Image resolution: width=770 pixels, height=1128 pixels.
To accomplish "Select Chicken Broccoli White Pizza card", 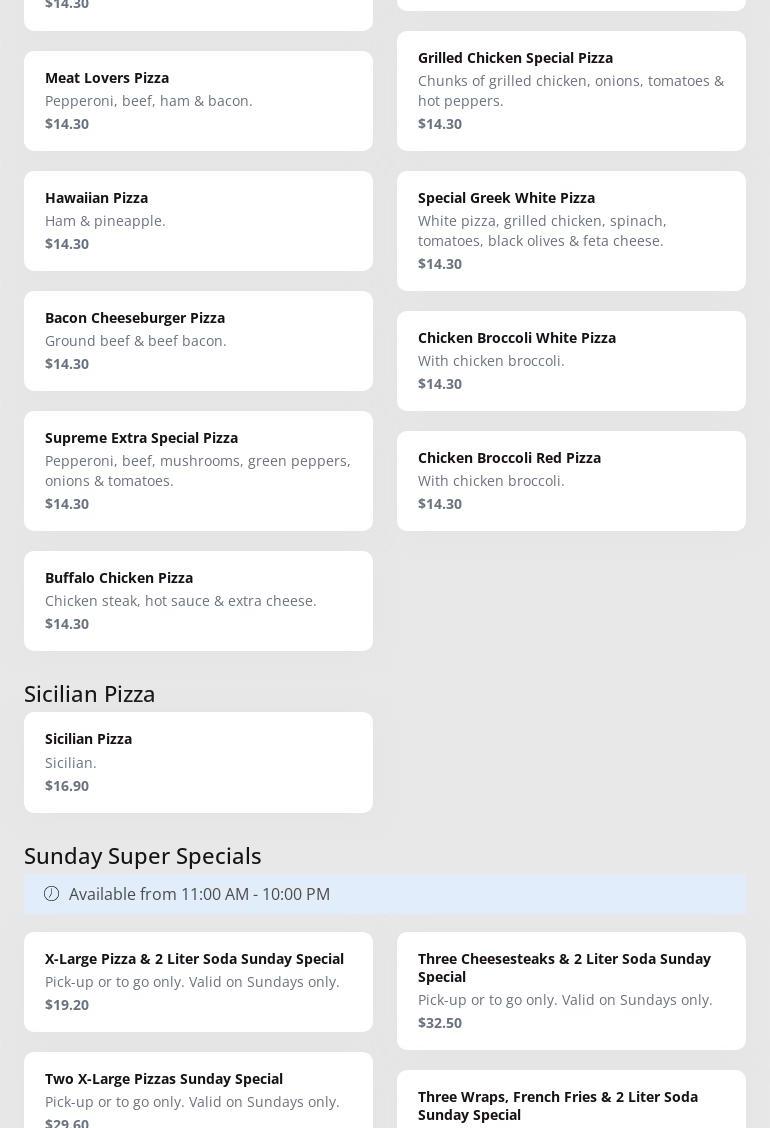I will tap(571, 360).
